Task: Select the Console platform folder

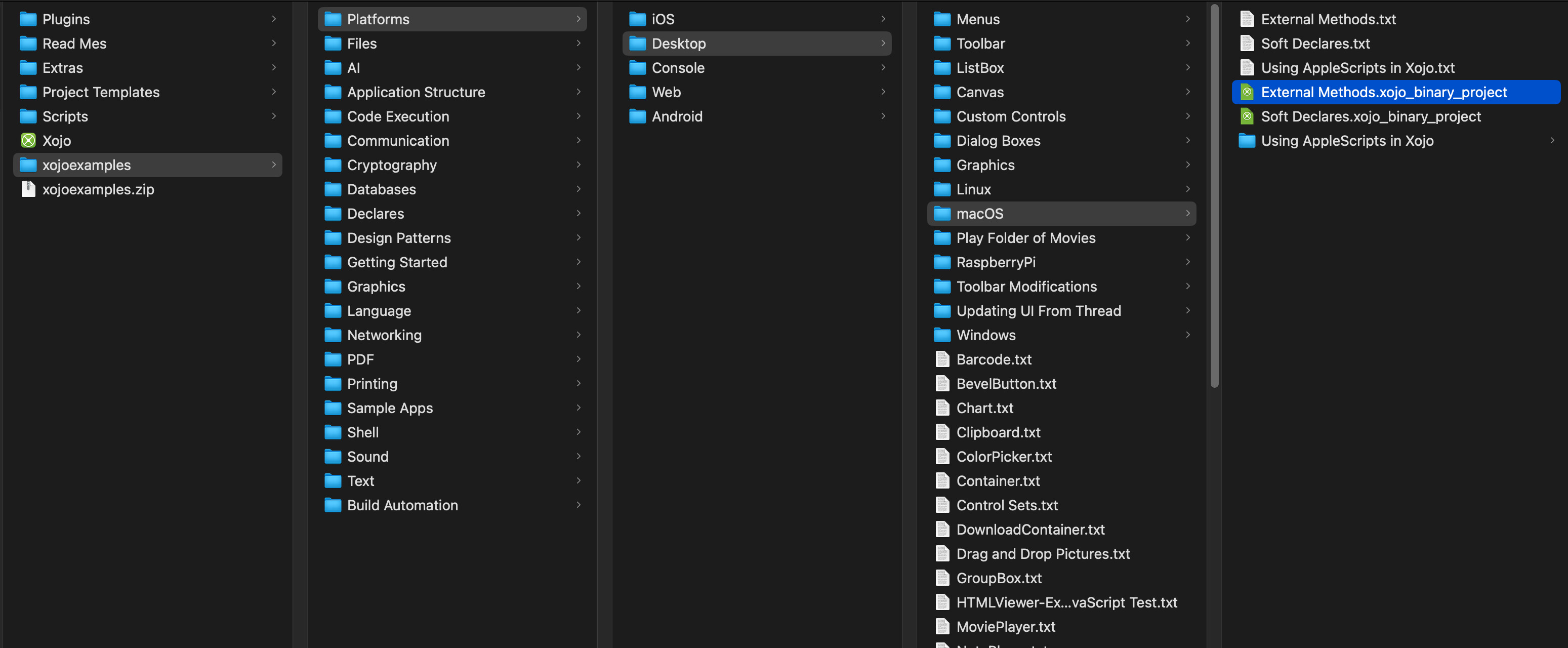Action: click(x=678, y=68)
